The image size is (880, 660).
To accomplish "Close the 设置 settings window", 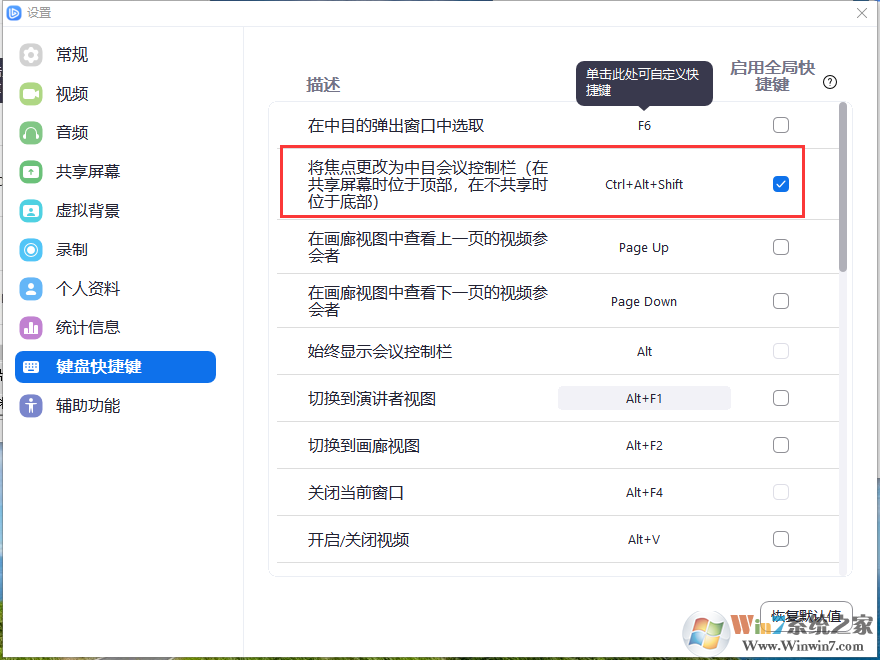I will coord(862,13).
